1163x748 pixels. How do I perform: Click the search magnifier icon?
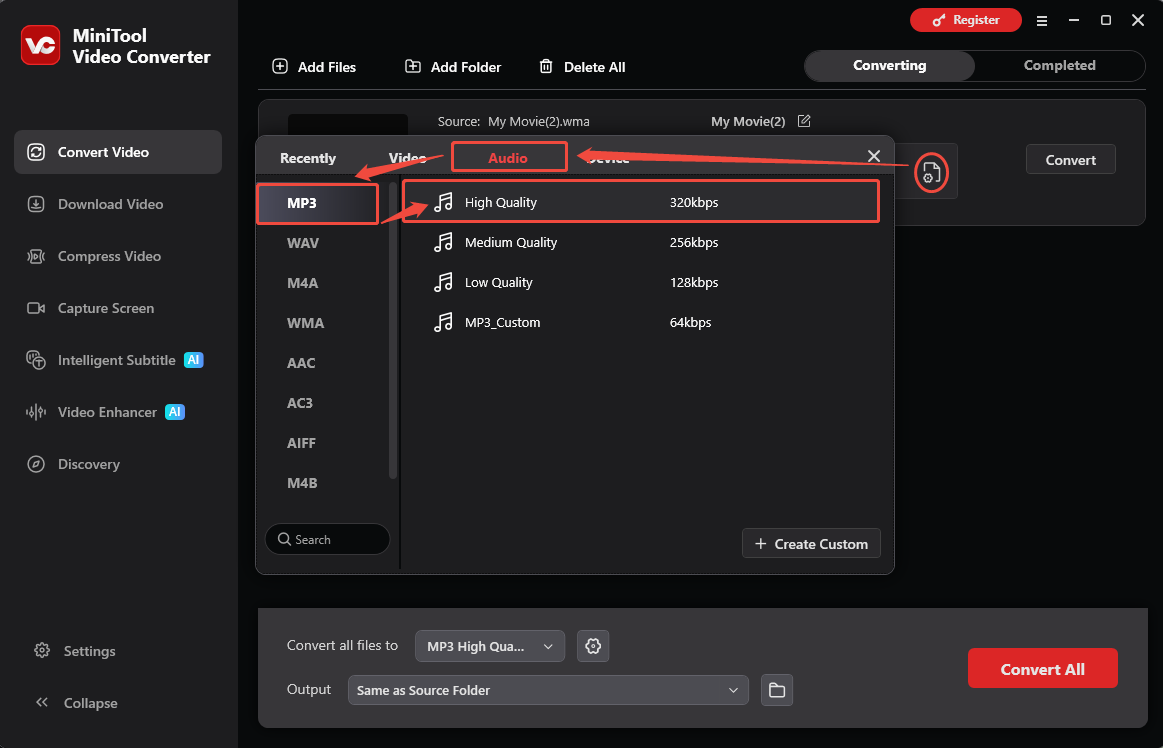pos(284,539)
